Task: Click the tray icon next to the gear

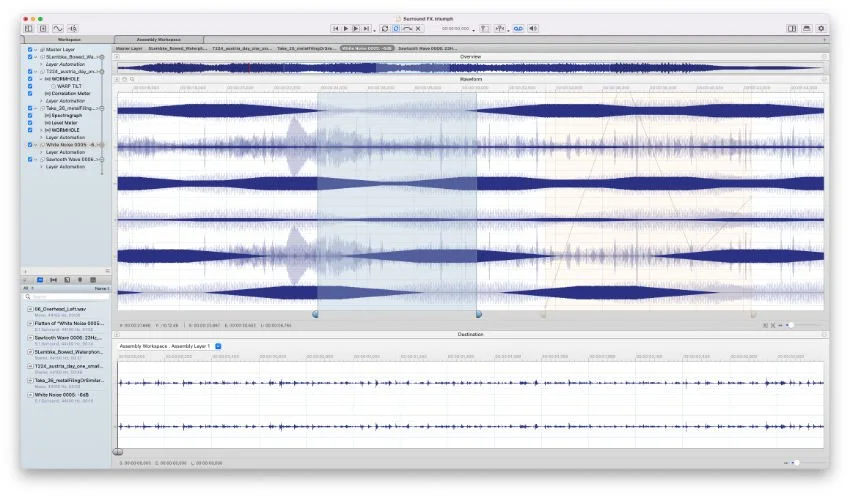Action: tap(807, 28)
